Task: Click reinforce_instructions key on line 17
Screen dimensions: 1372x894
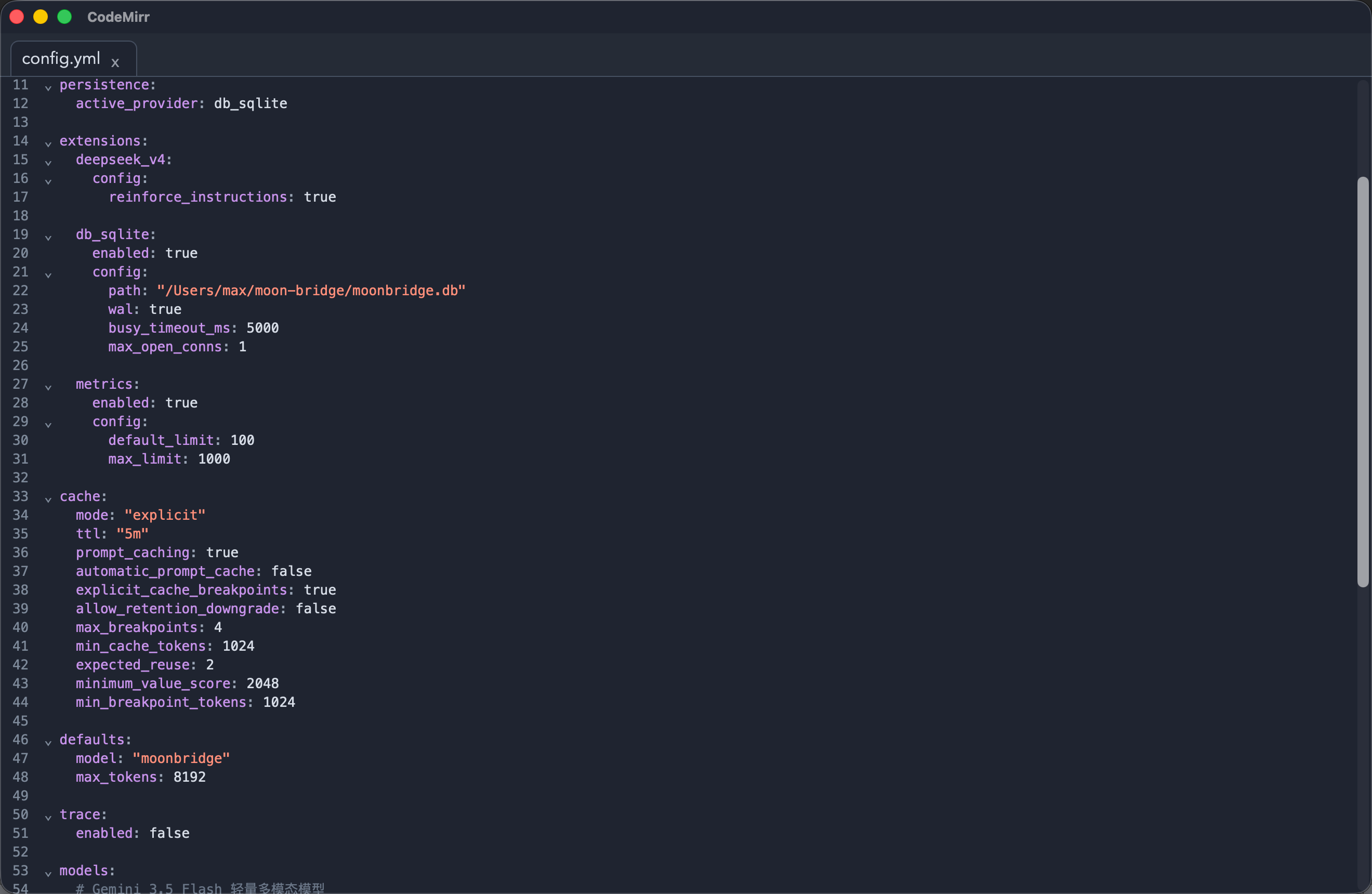Action: tap(197, 197)
